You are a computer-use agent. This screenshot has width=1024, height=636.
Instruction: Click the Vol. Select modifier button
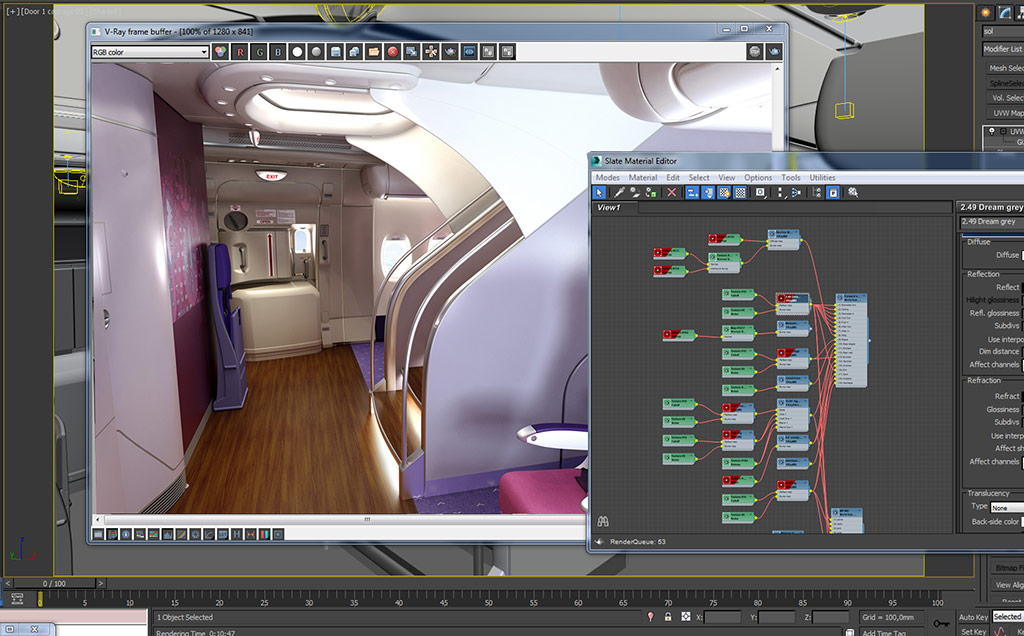point(1005,98)
